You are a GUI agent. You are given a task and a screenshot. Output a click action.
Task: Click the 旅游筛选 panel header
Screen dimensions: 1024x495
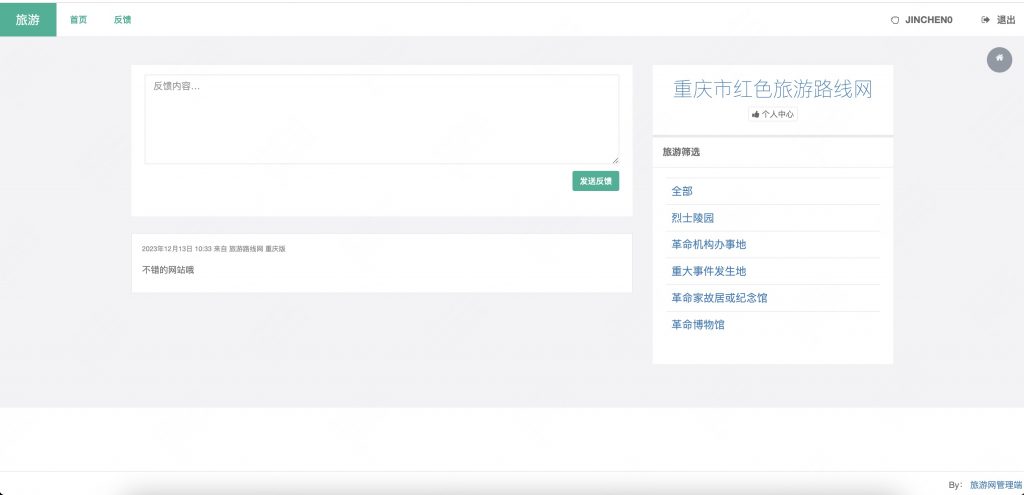[681, 152]
